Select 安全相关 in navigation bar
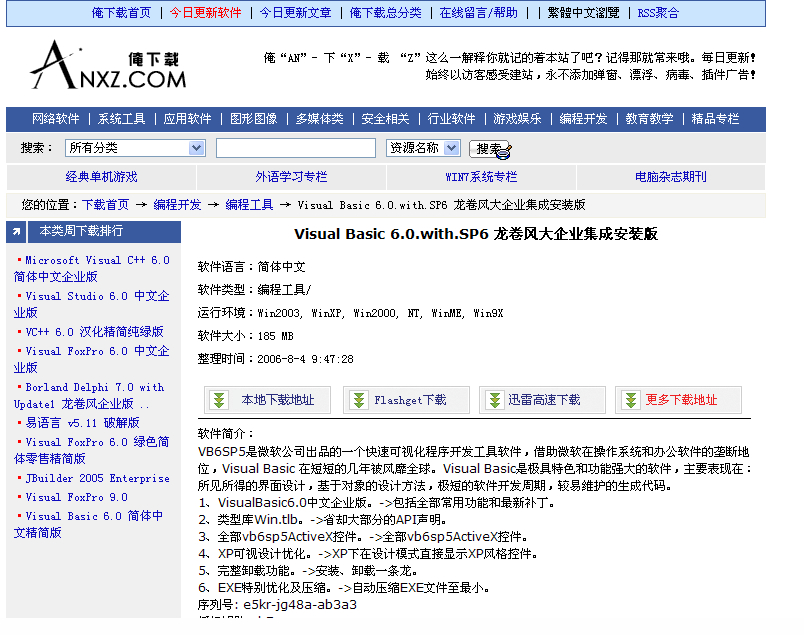The height and width of the screenshot is (635, 804). click(x=385, y=119)
